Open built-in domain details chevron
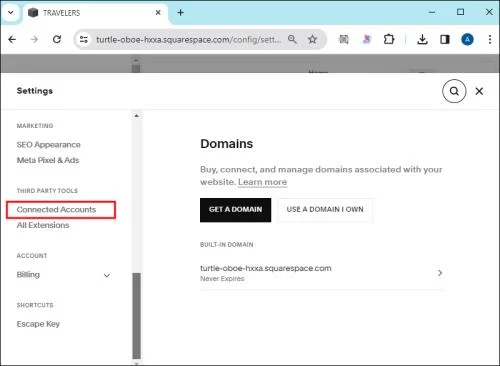Image resolution: width=500 pixels, height=366 pixels. click(440, 273)
